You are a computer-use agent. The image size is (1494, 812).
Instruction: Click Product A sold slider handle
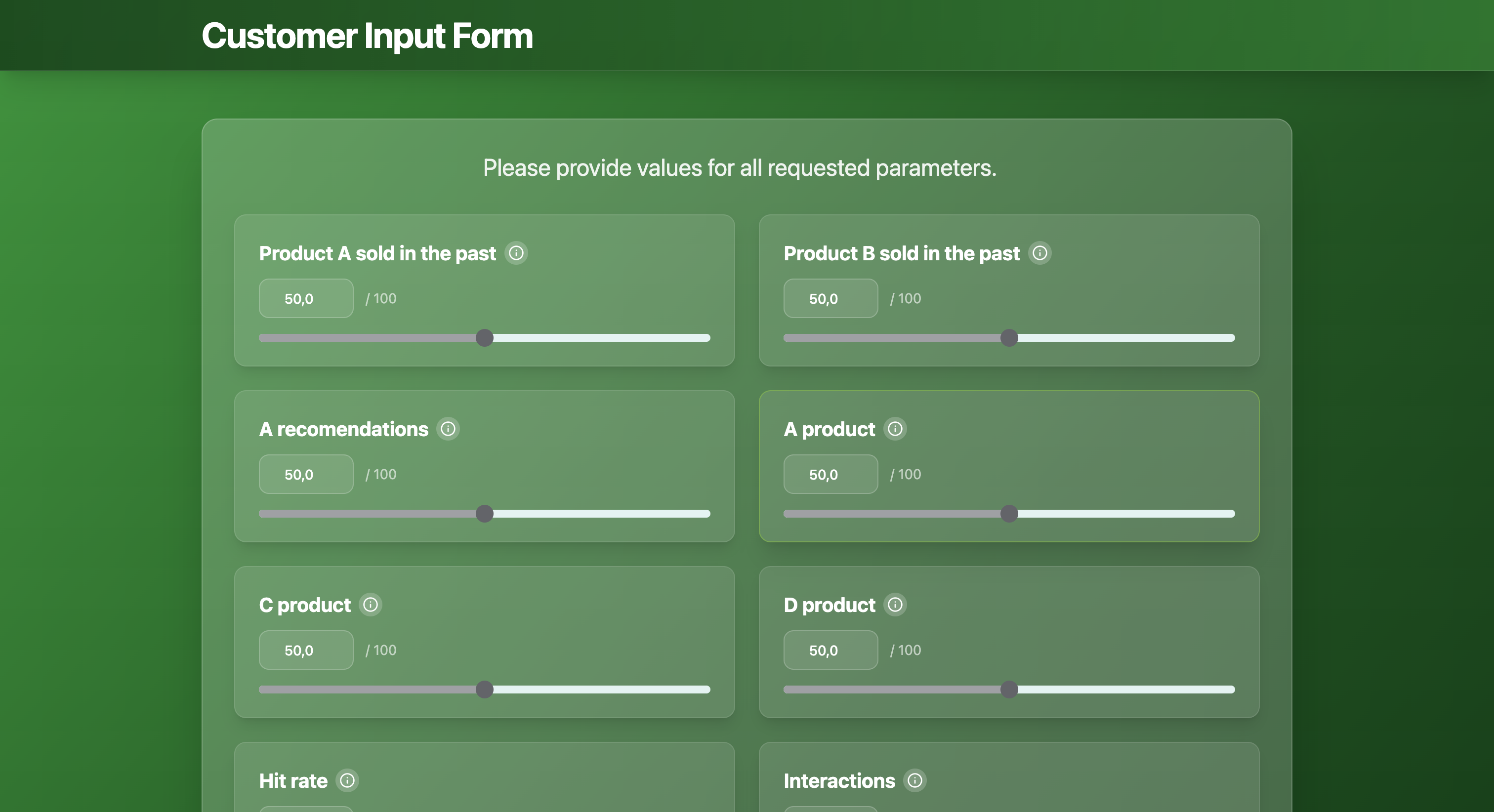(484, 337)
